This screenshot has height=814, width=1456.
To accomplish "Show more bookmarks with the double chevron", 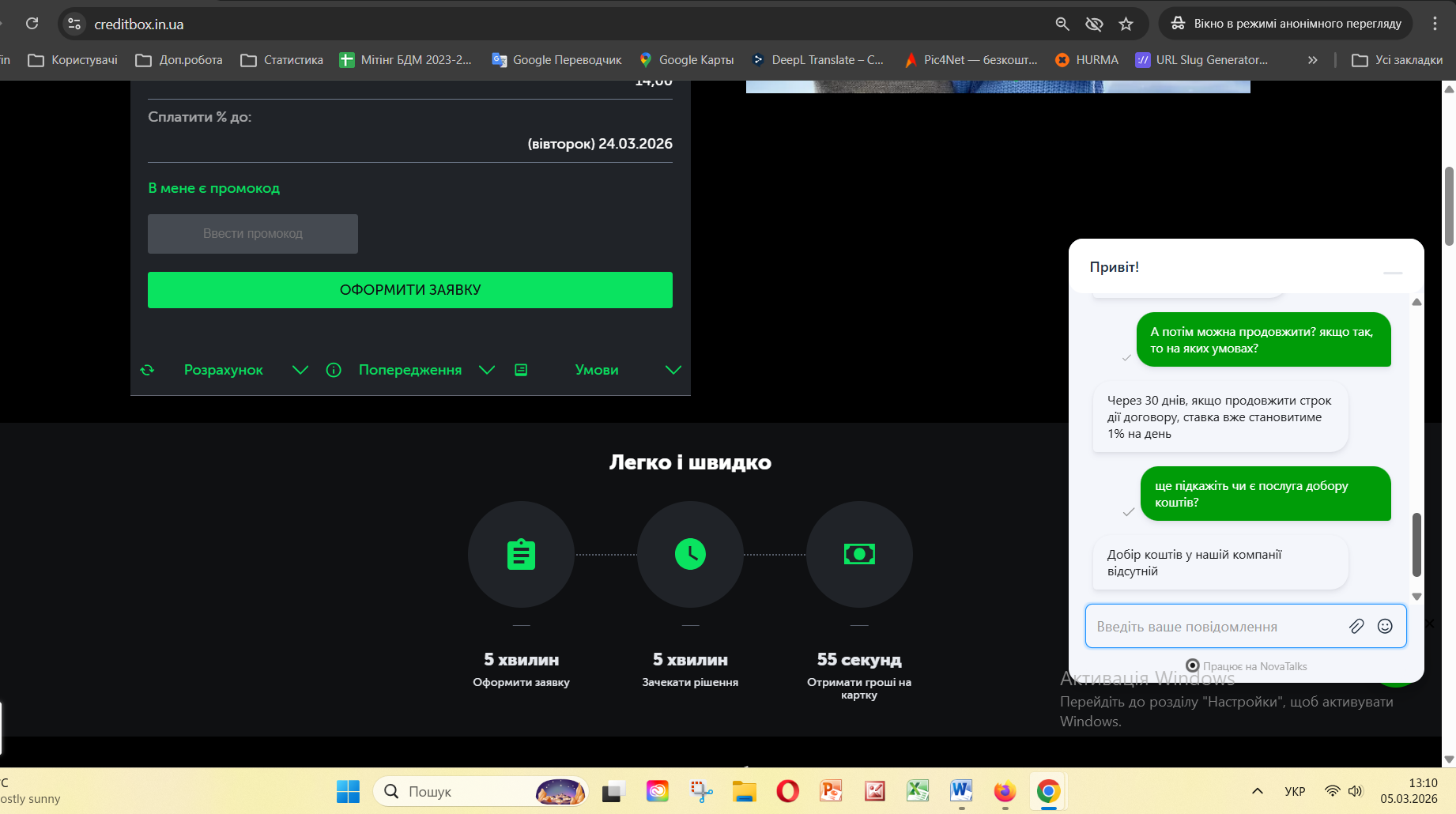I will [x=1313, y=60].
